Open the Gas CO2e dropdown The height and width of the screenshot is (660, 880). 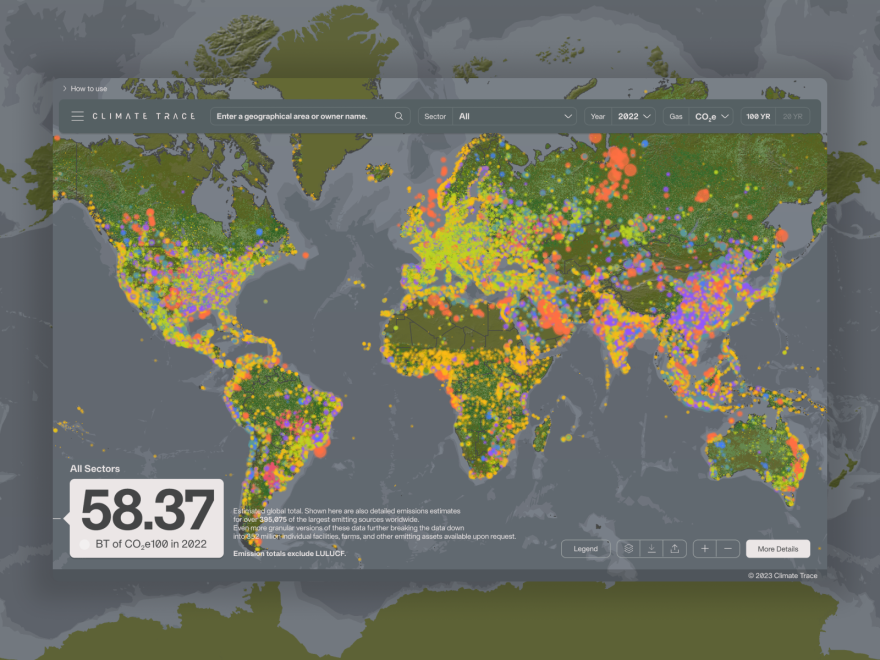[712, 116]
